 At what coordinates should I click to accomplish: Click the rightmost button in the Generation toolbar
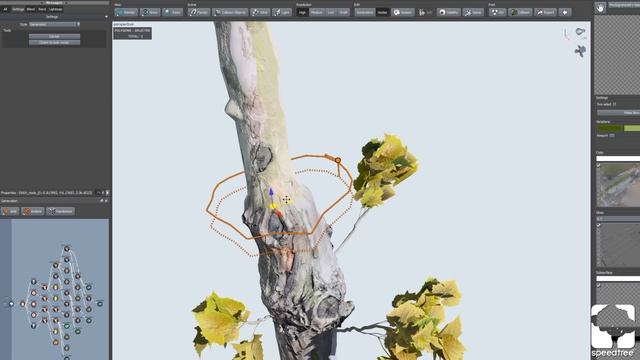(x=60, y=211)
